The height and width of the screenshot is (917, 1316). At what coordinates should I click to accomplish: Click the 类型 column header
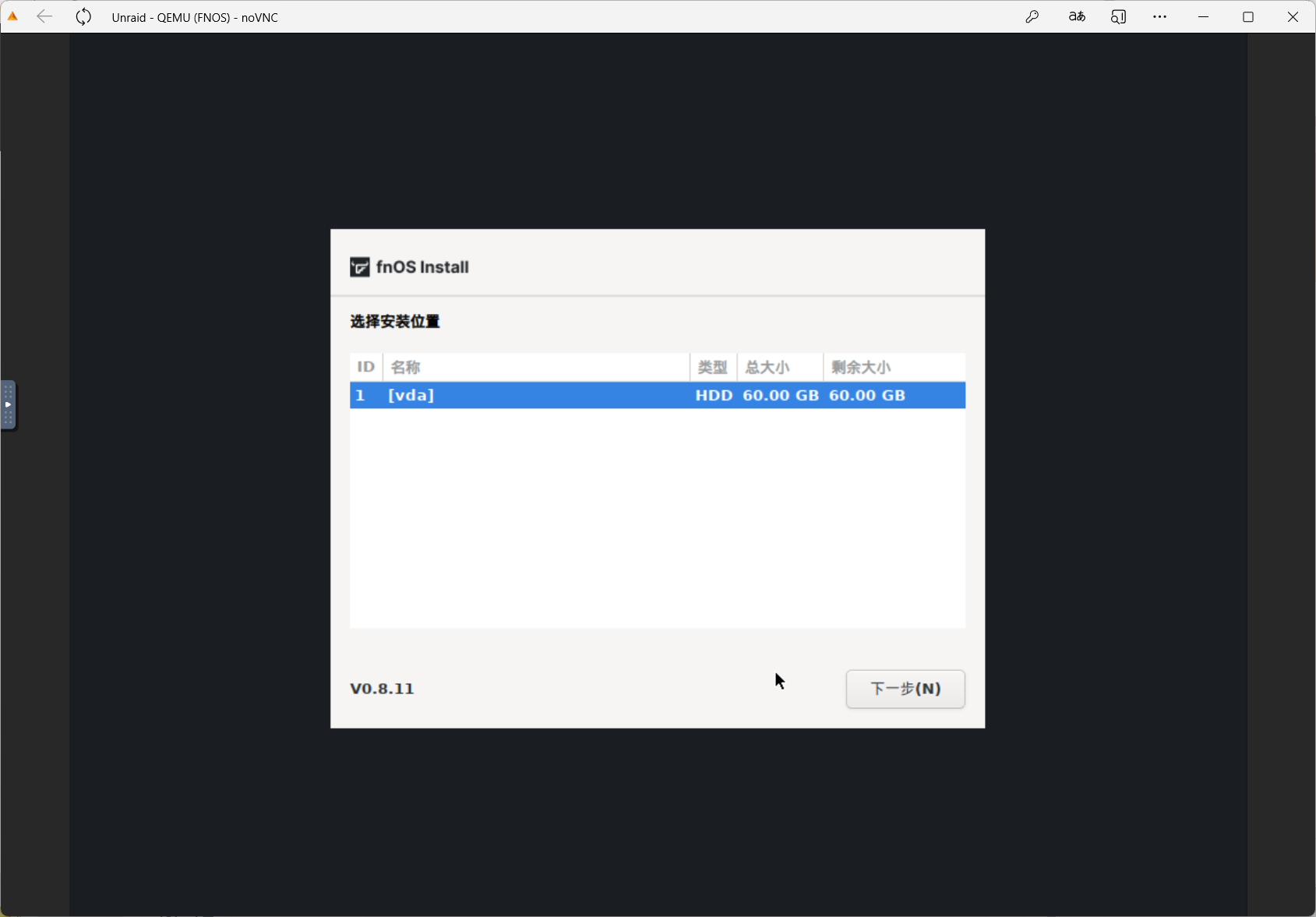(x=712, y=367)
